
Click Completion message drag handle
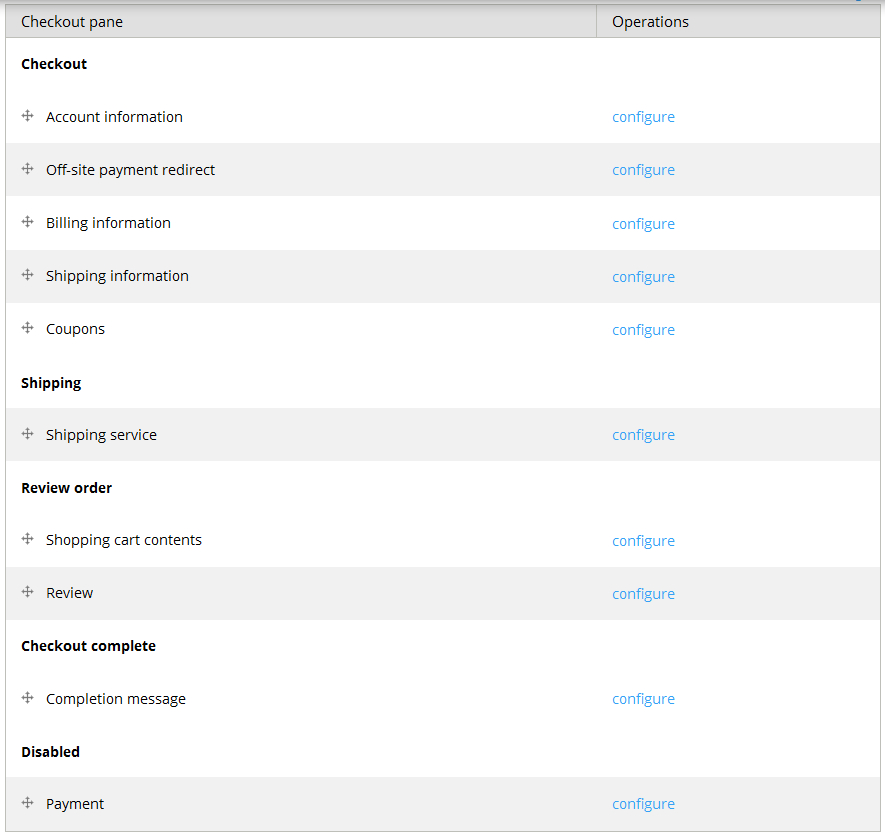tap(27, 698)
